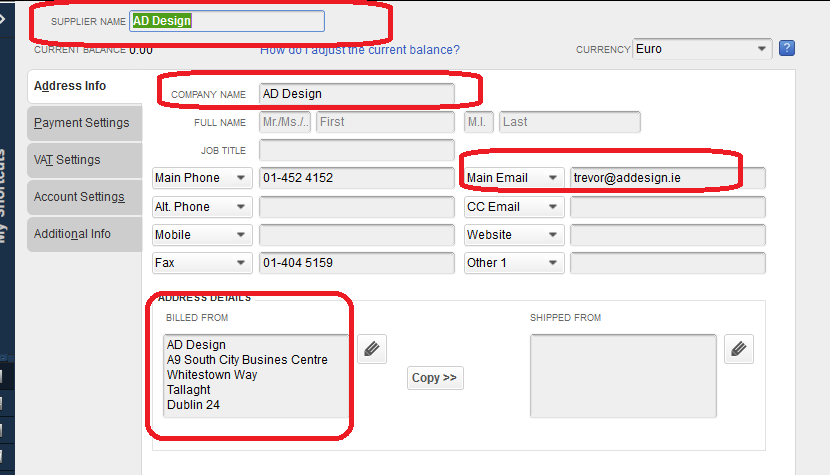Open the Main Email type dropdown
This screenshot has width=830, height=475.
(x=513, y=177)
